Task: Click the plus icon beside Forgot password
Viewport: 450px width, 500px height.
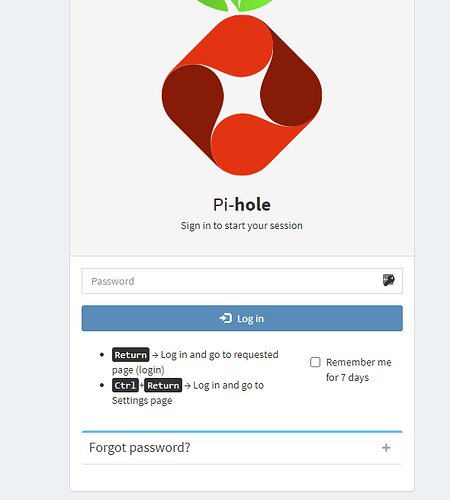Action: click(x=386, y=448)
